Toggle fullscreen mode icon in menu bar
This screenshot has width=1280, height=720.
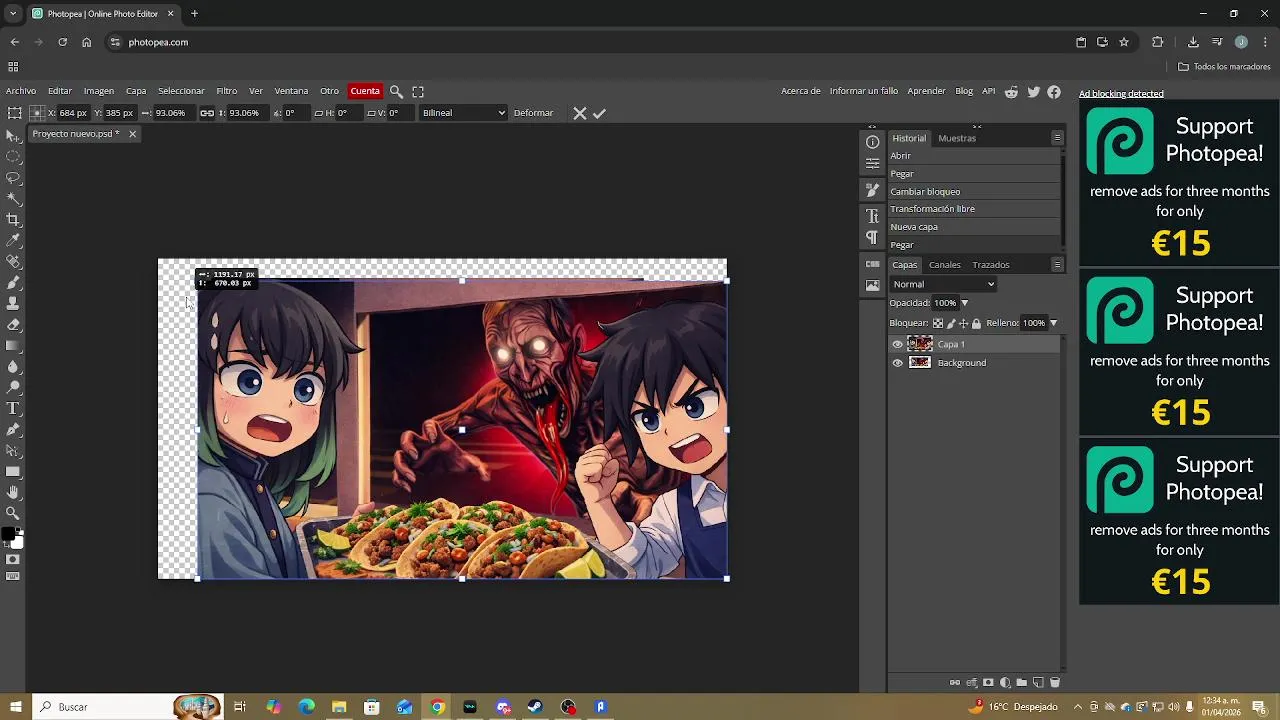click(418, 91)
